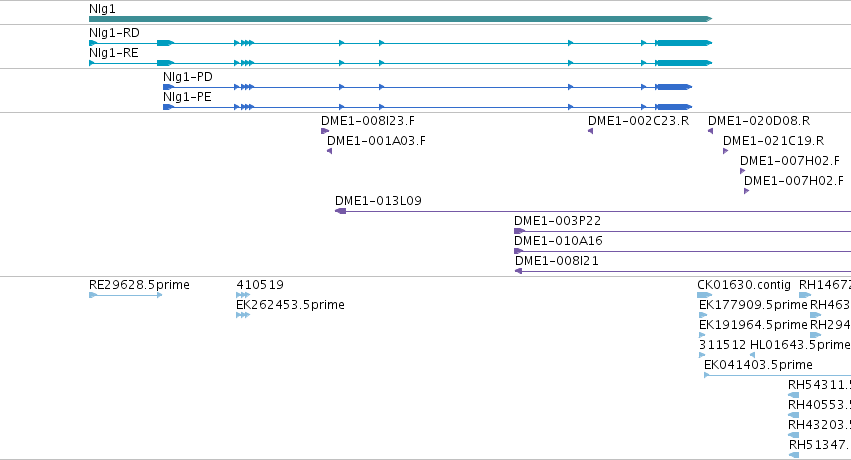This screenshot has width=851, height=460.
Task: Open the HL01643.5prime EST label
Action: 800,346
